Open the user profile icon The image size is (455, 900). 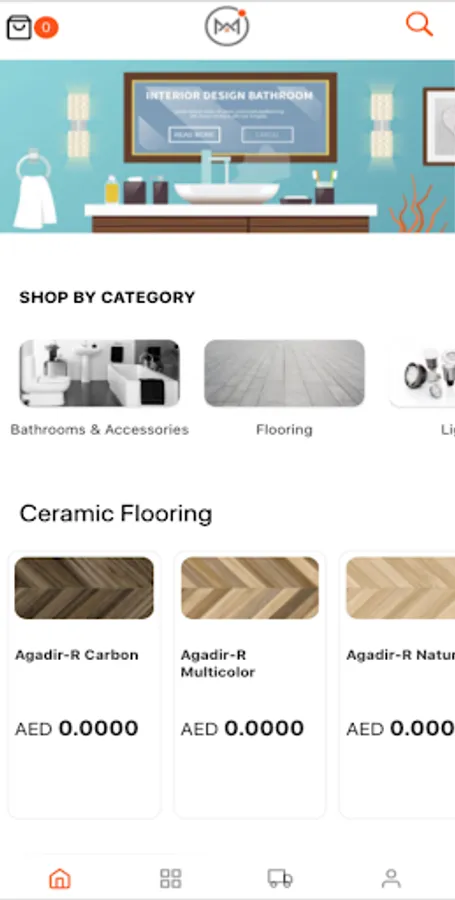(391, 878)
